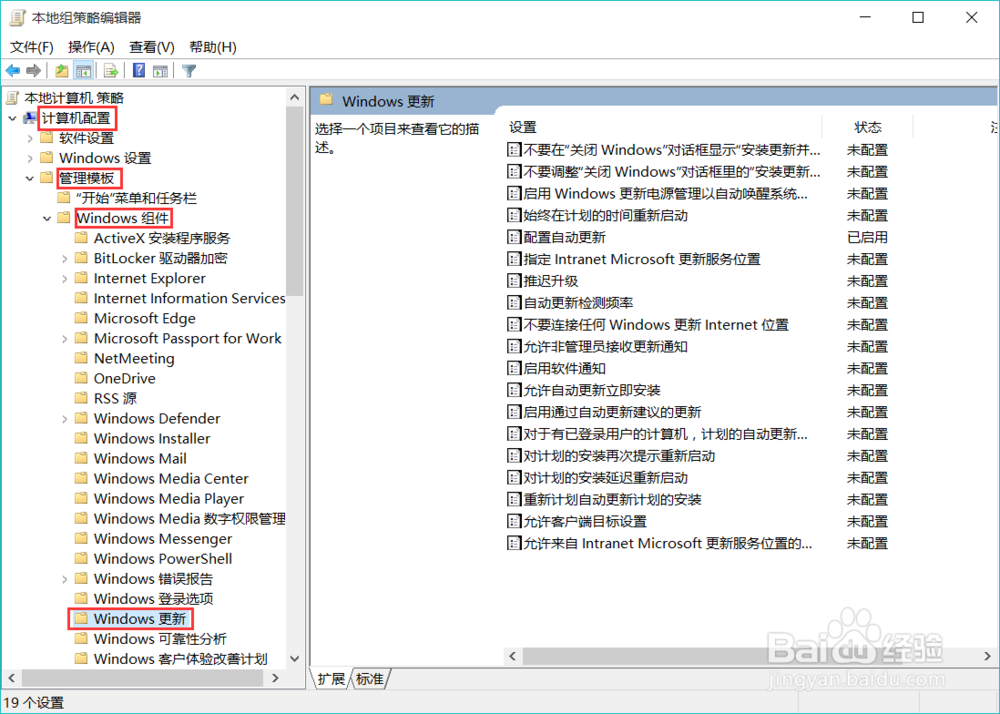Click the Filter funnel icon in the toolbar
This screenshot has height=714, width=1000.
[188, 70]
